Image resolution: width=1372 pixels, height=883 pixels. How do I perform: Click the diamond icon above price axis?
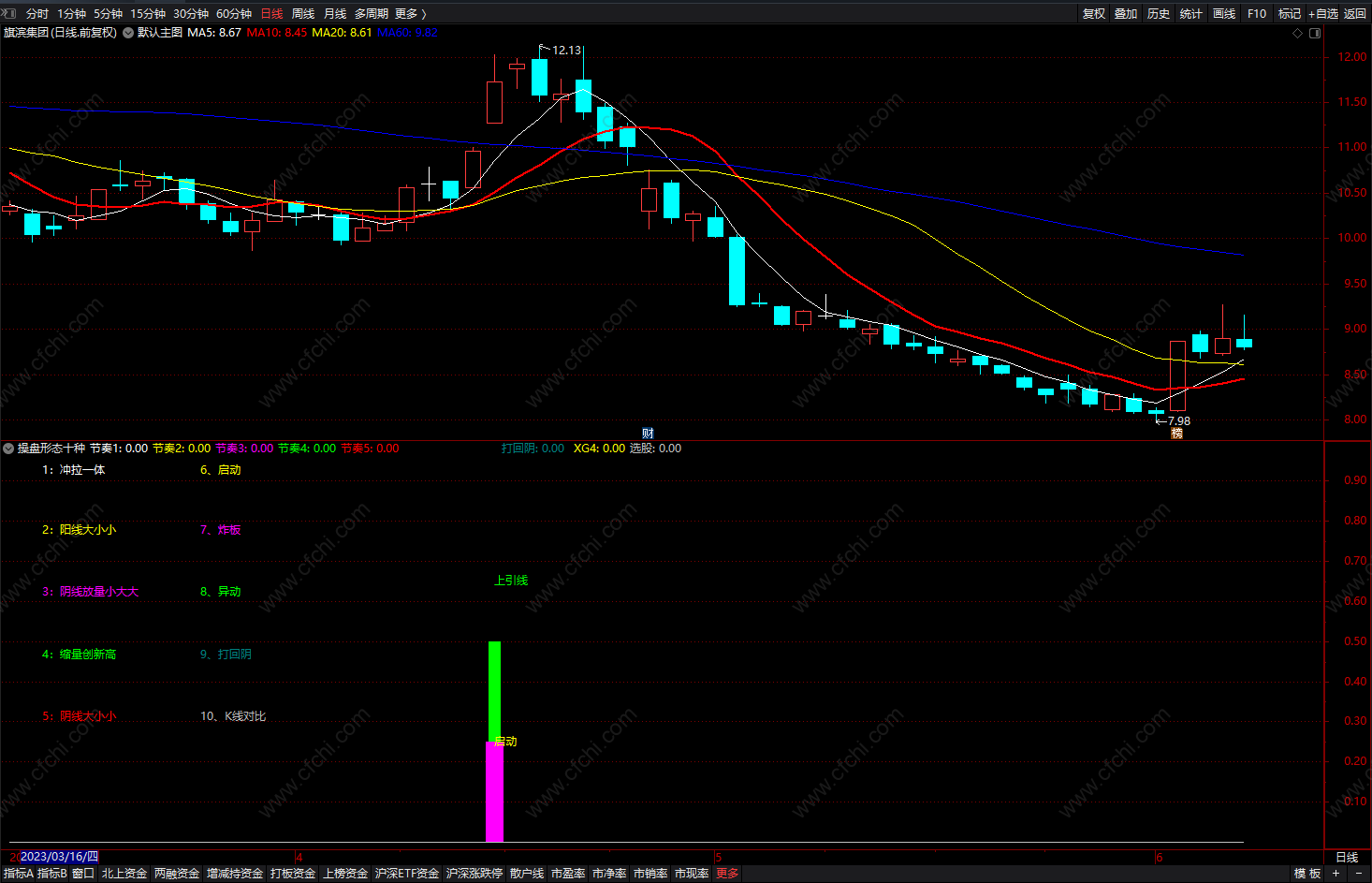point(1297,33)
